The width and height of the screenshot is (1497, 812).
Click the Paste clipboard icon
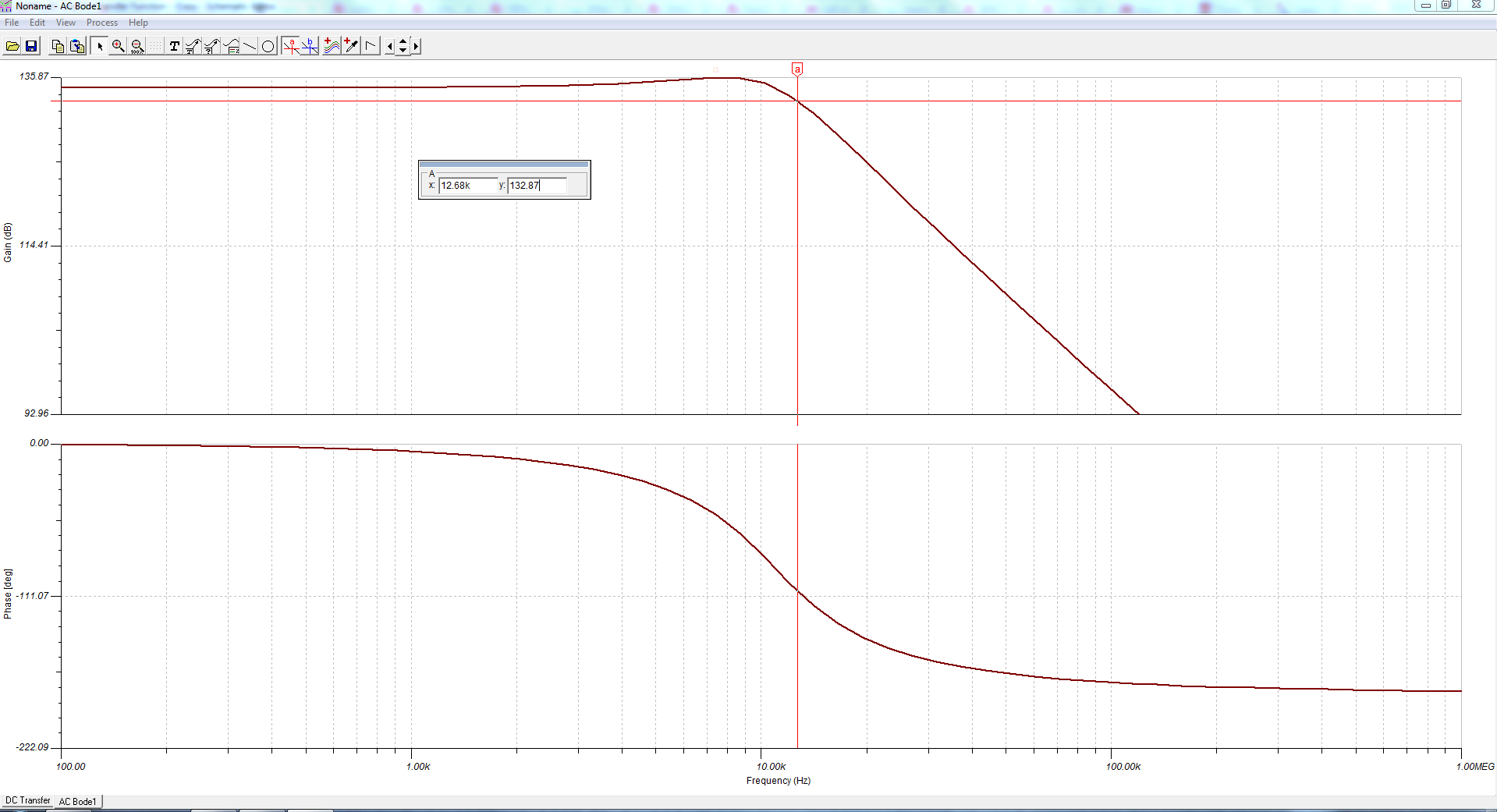tap(77, 46)
